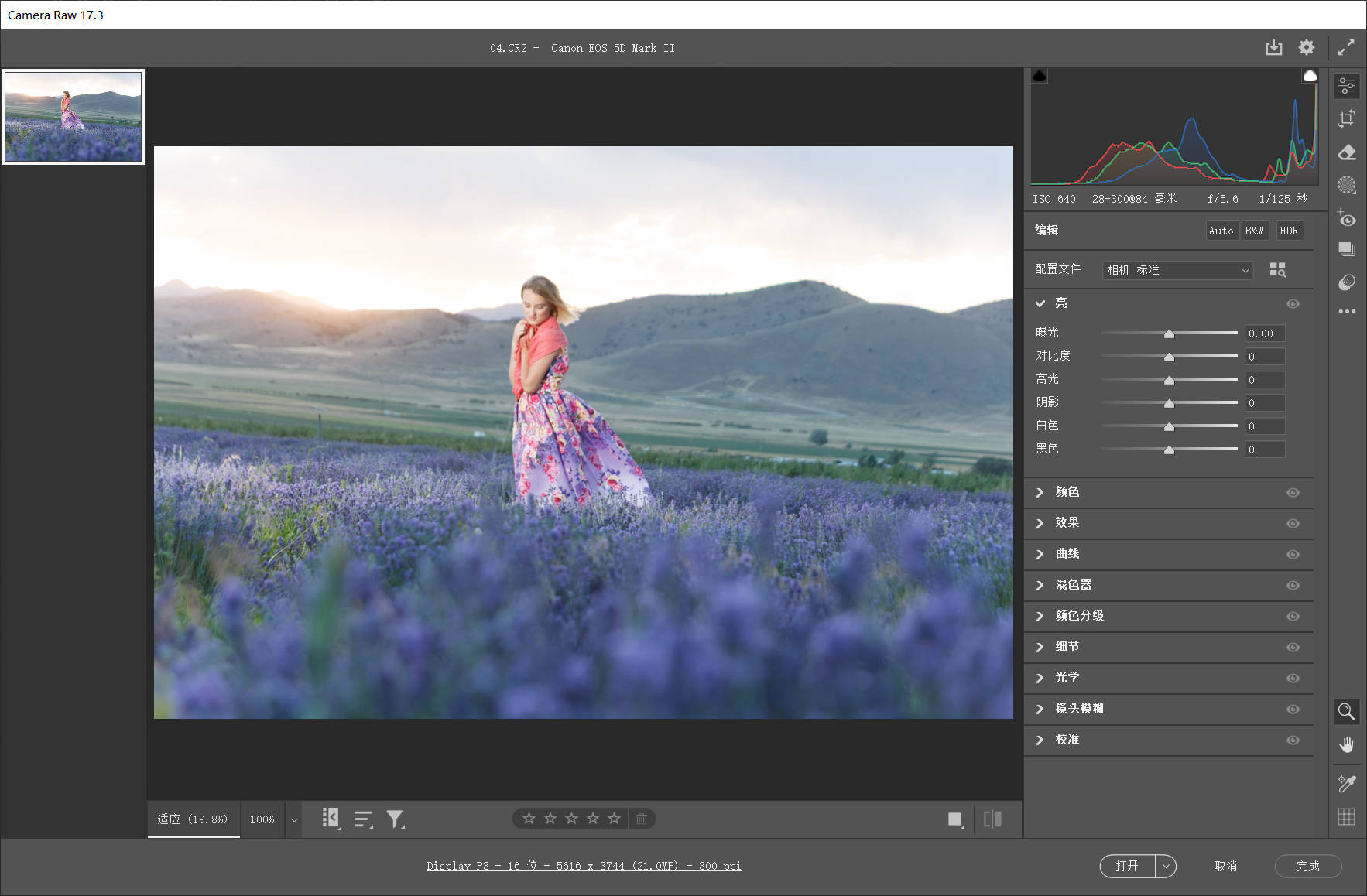Image resolution: width=1367 pixels, height=896 pixels.
Task: Open Camera Raw preferences gear
Action: coord(1307,47)
